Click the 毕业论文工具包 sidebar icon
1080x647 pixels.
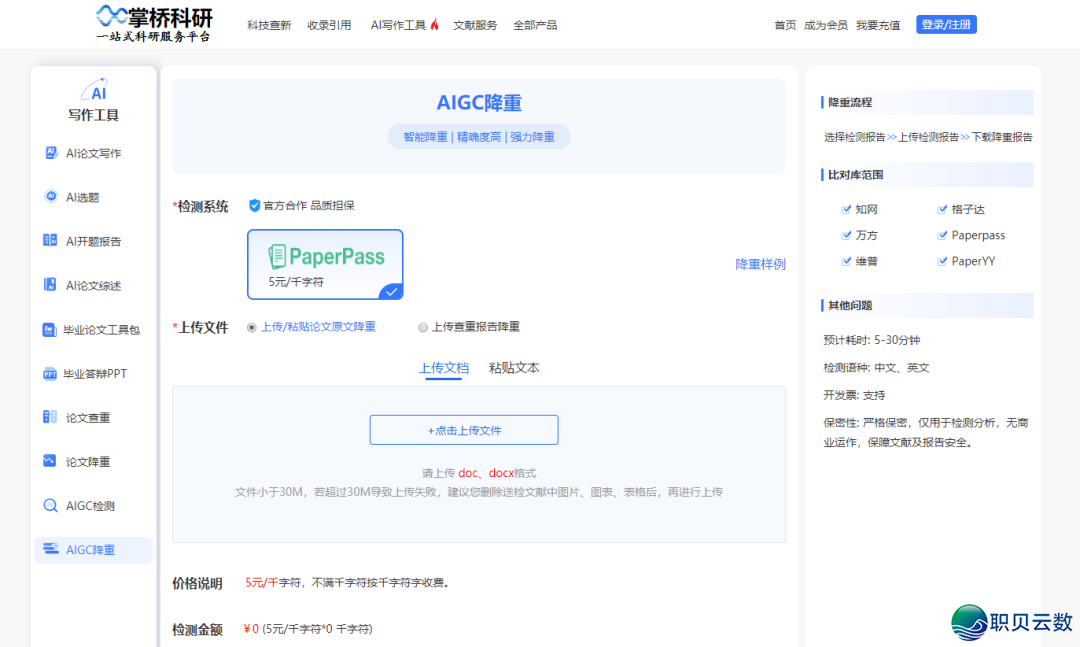50,329
